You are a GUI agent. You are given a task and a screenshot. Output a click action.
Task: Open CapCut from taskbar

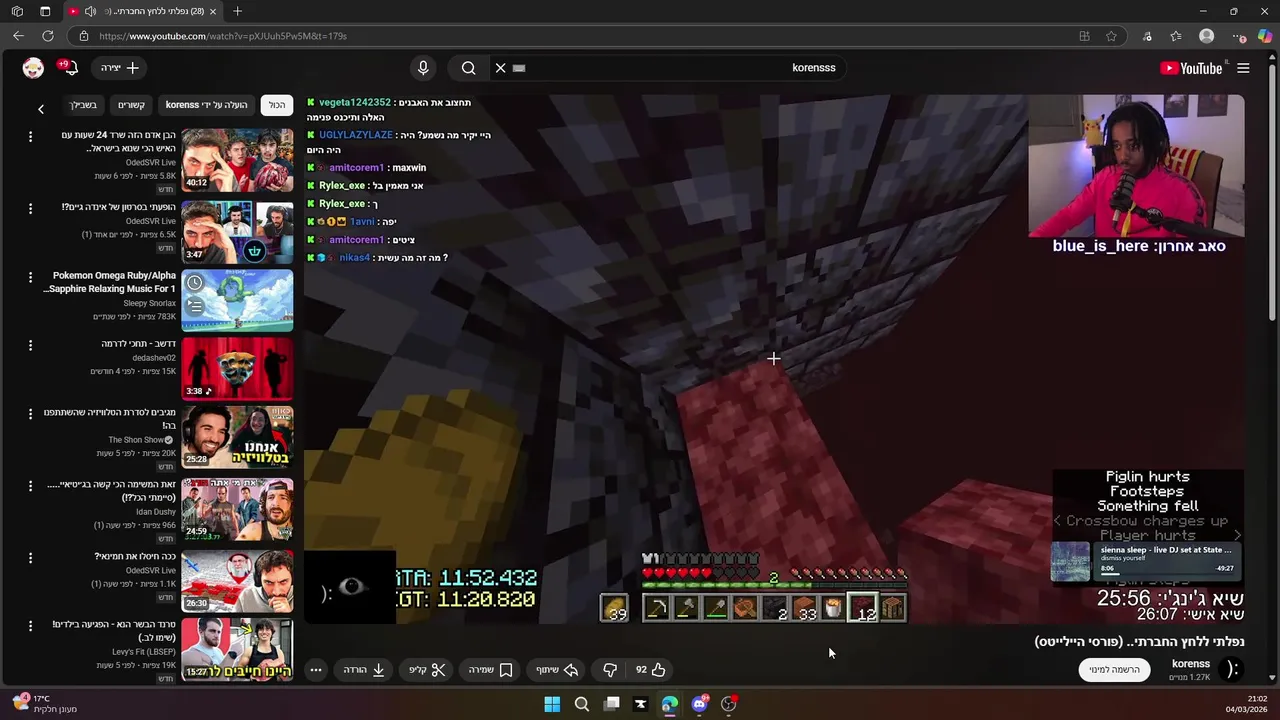[640, 704]
